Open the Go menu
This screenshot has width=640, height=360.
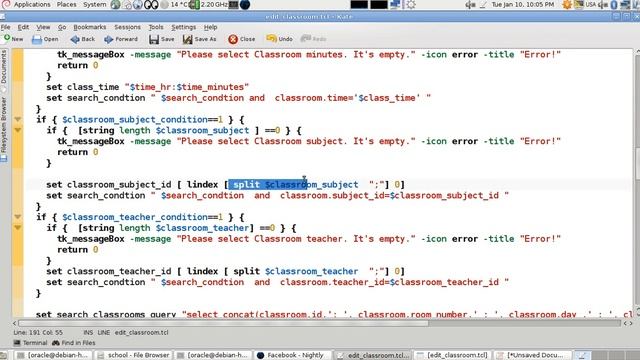click(62, 27)
